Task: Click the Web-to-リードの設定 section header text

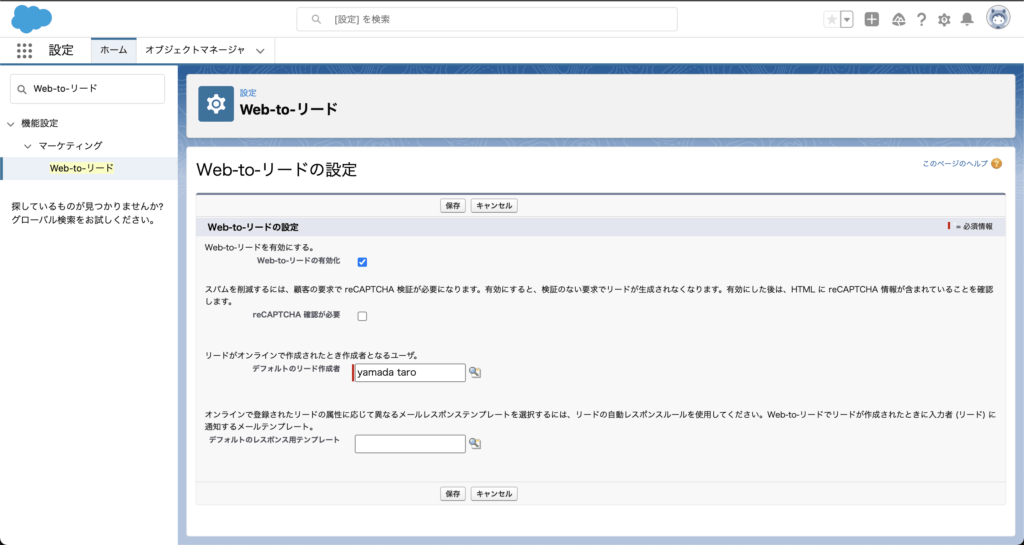Action: click(x=253, y=227)
